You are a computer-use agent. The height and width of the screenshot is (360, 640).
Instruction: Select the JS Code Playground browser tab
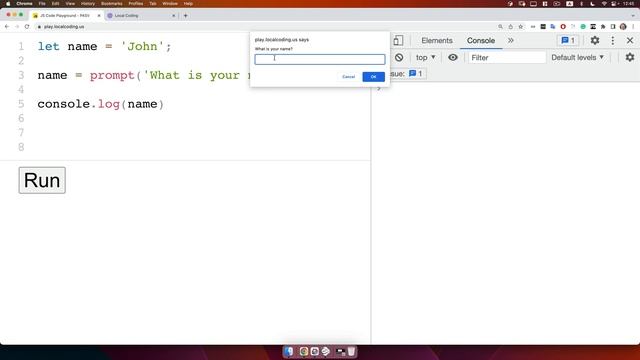click(x=65, y=16)
